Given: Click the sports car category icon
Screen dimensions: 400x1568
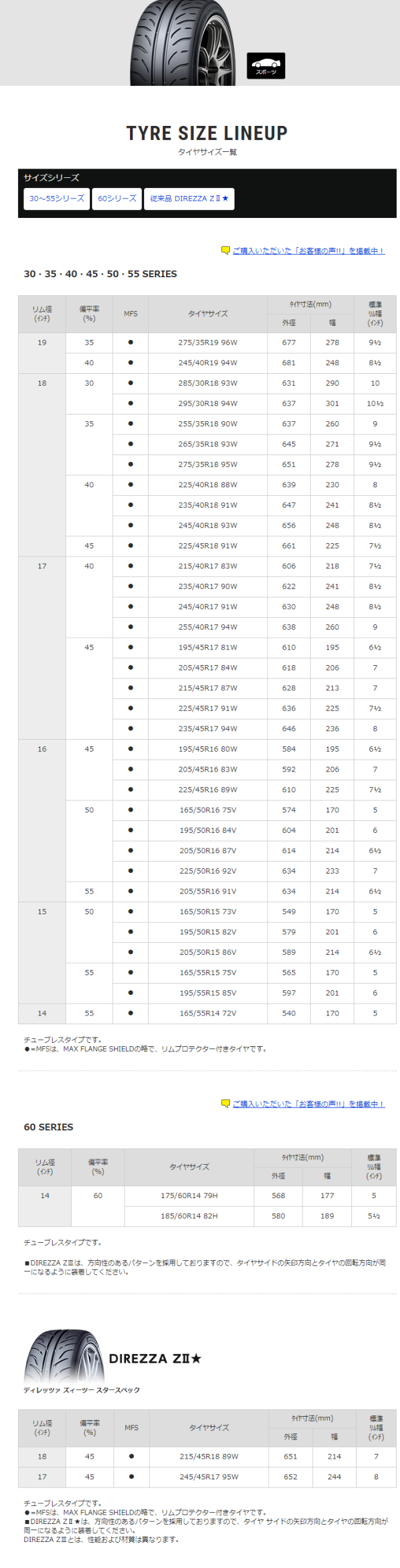Looking at the screenshot, I should click(x=266, y=66).
